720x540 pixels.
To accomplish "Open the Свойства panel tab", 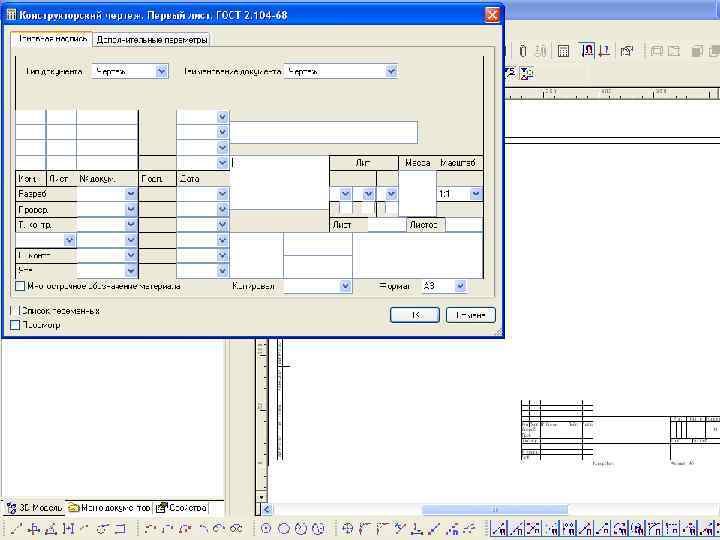I will click(181, 508).
